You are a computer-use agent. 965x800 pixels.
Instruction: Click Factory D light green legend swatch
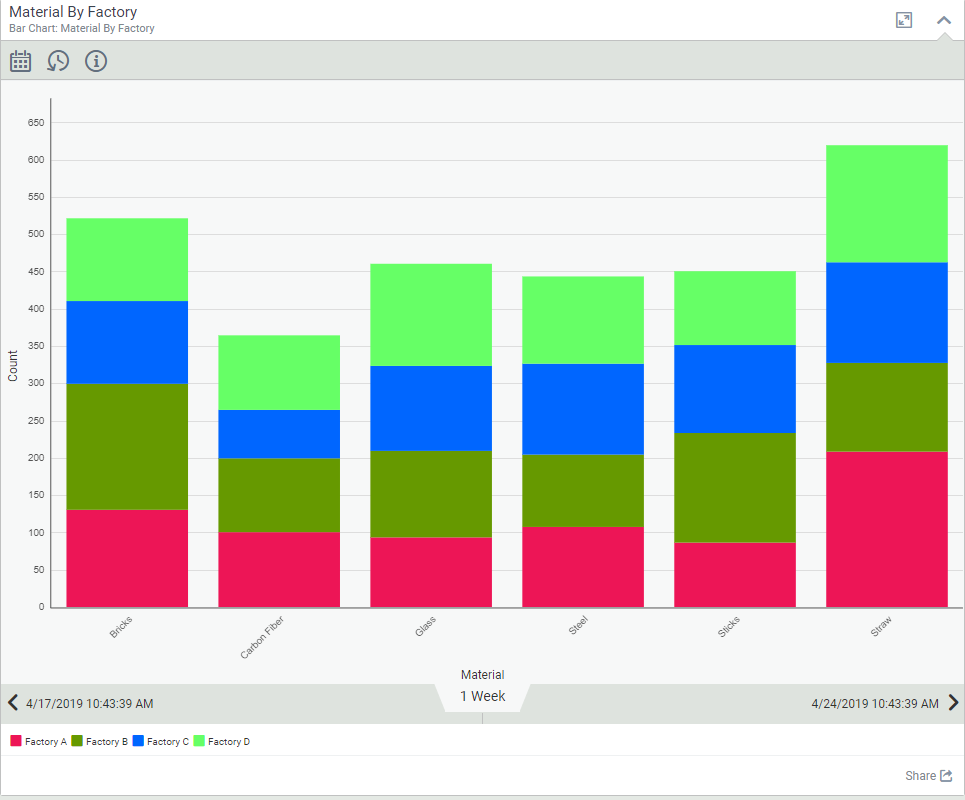199,742
